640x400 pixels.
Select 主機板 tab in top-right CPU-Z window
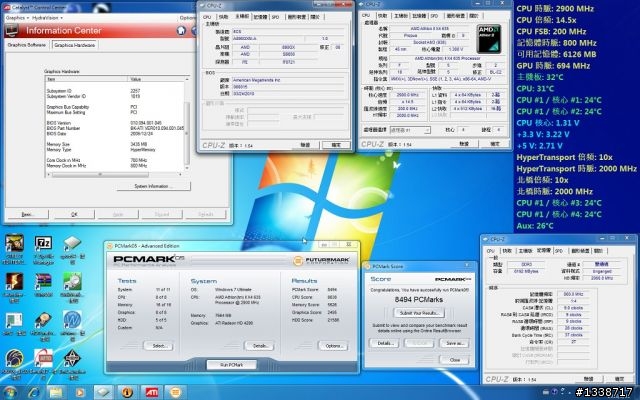point(401,16)
